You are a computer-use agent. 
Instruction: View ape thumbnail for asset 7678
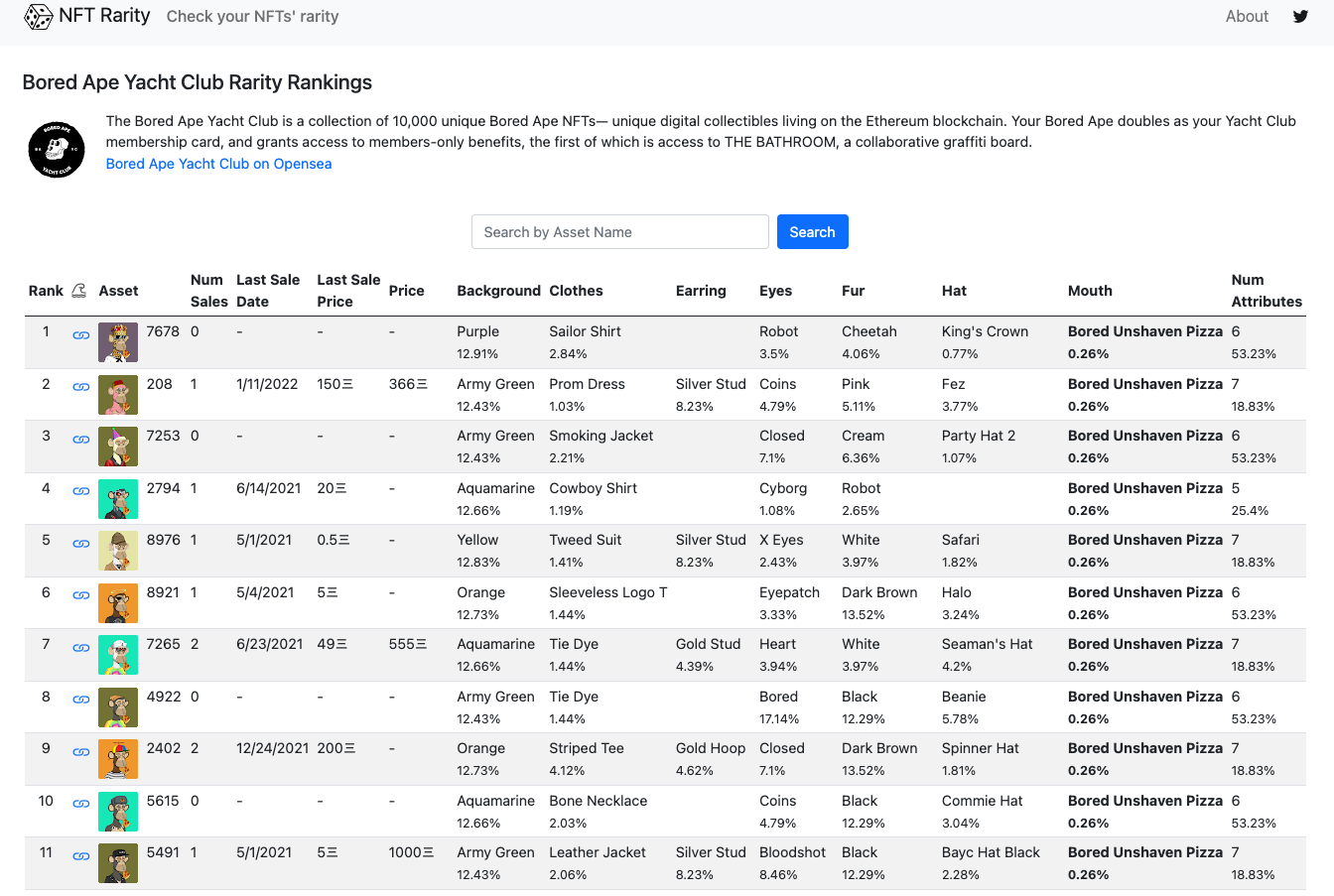pyautogui.click(x=118, y=342)
